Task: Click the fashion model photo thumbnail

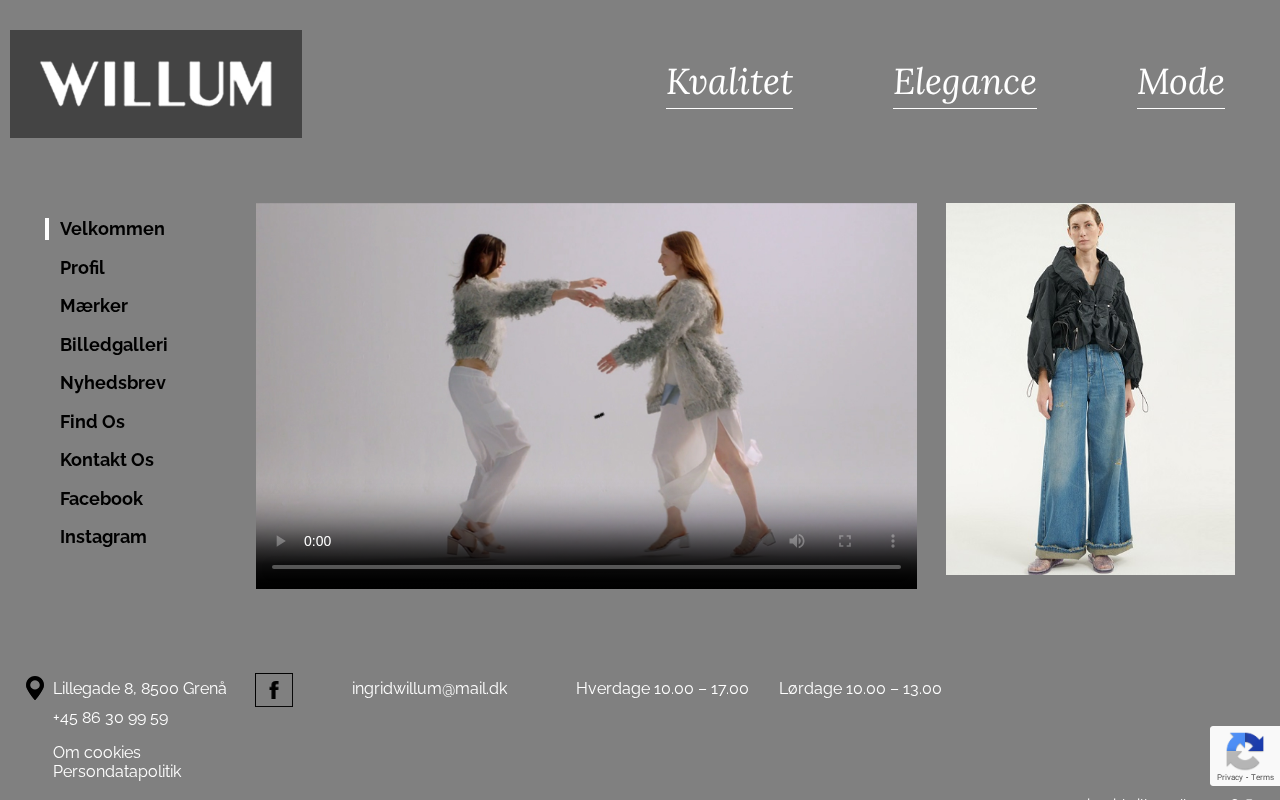Action: [x=1090, y=389]
